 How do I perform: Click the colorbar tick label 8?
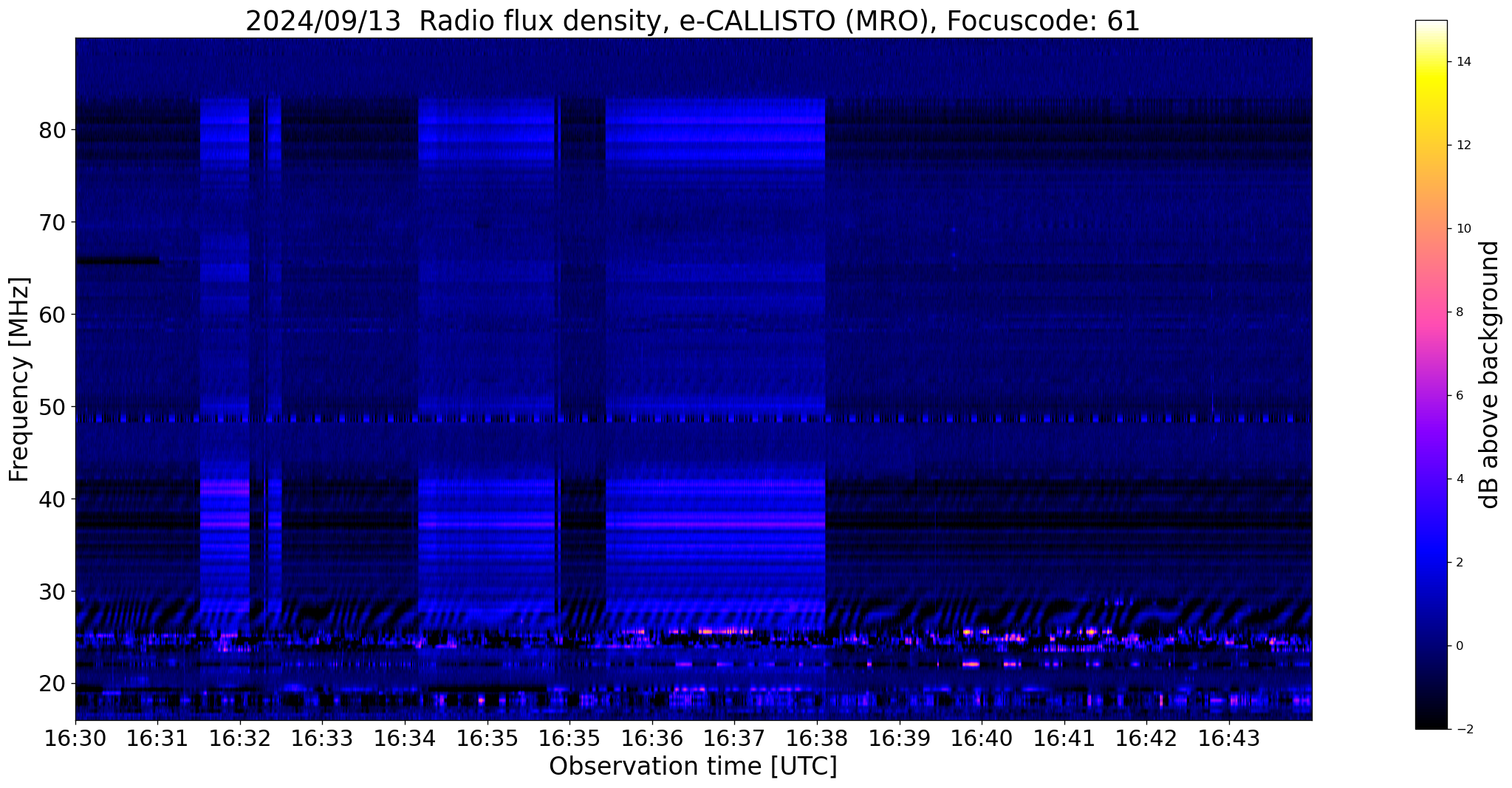(x=1459, y=312)
